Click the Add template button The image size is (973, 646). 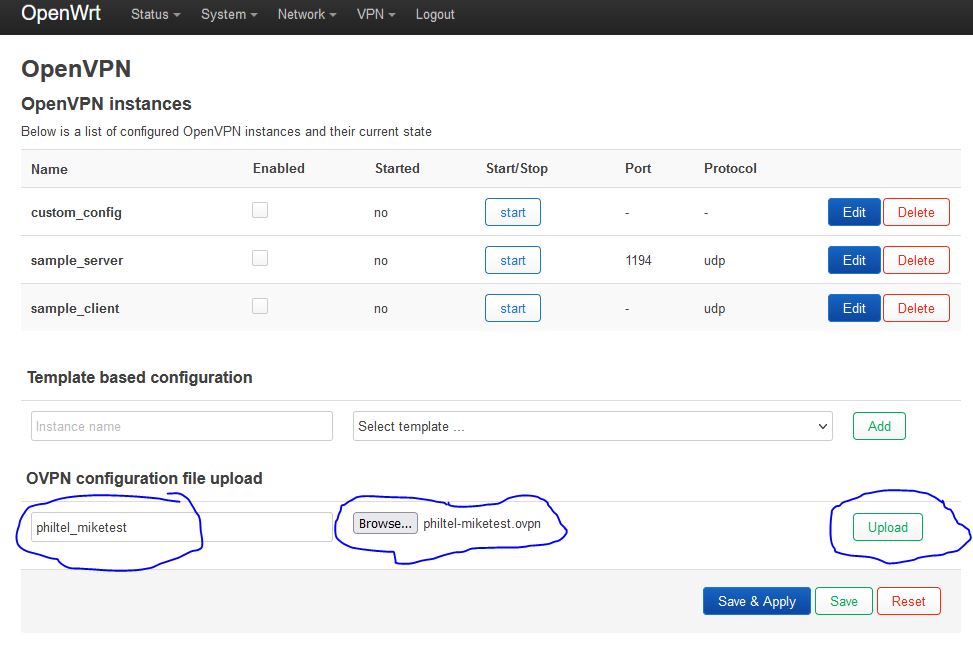(879, 426)
